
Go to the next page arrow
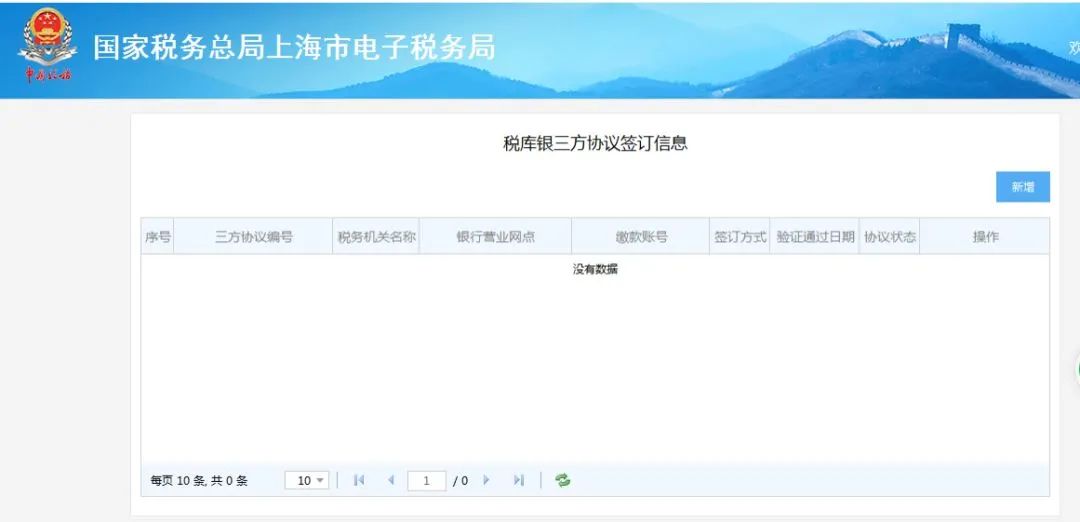tap(487, 480)
